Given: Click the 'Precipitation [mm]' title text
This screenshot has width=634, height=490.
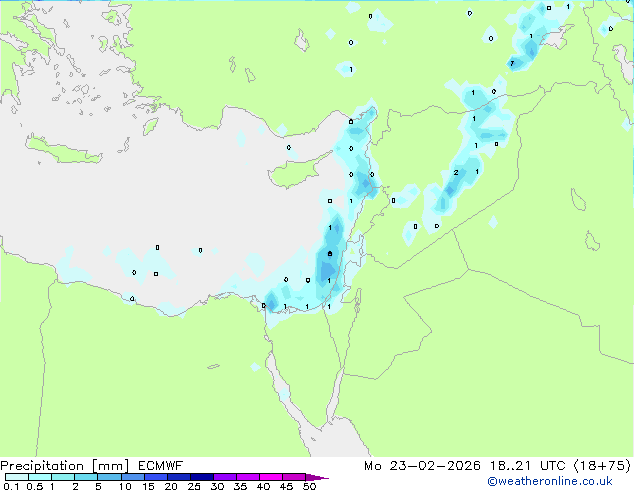Looking at the screenshot, I should (x=65, y=466).
